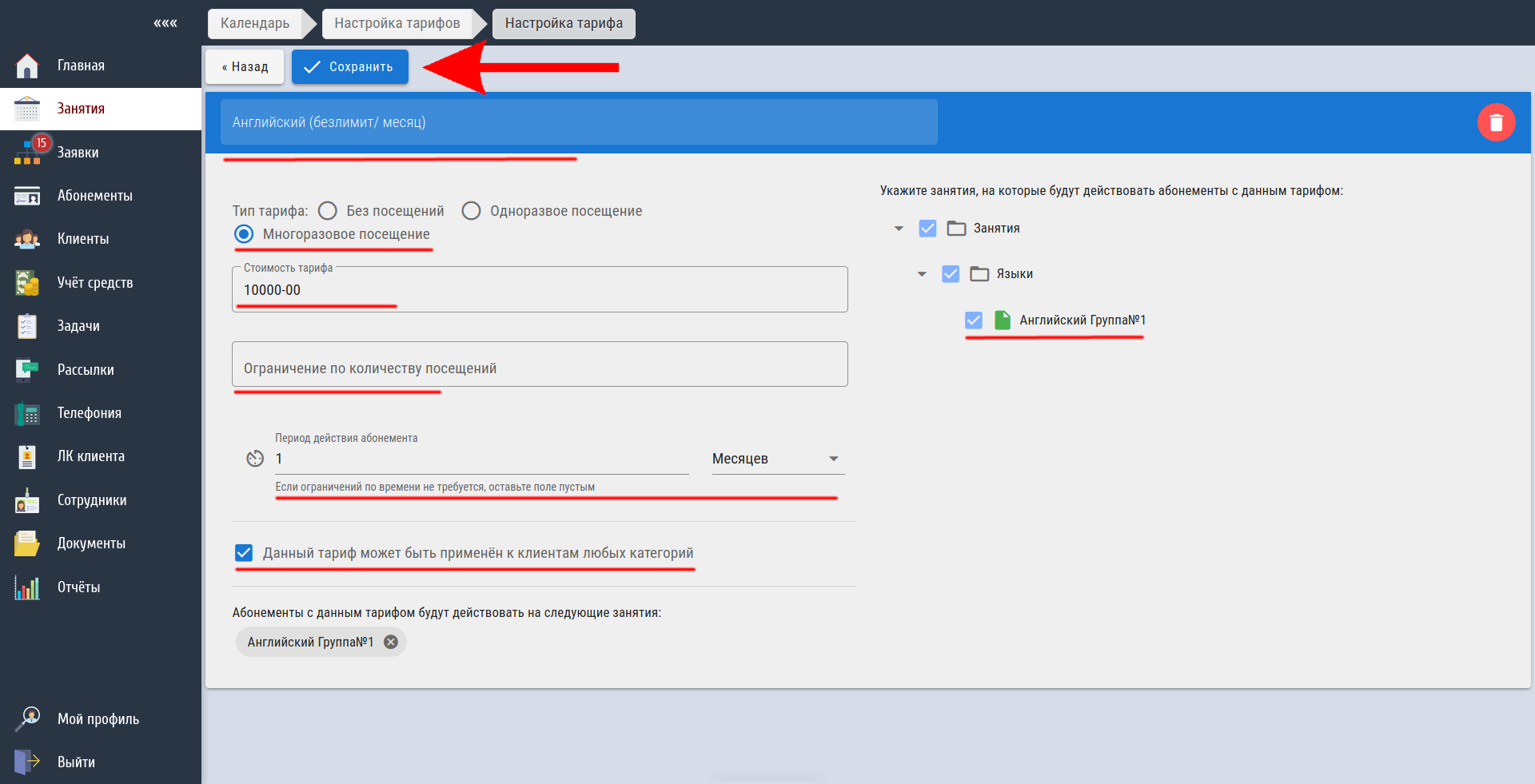Open Телефония in the sidebar
The width and height of the screenshot is (1535, 784).
click(101, 413)
